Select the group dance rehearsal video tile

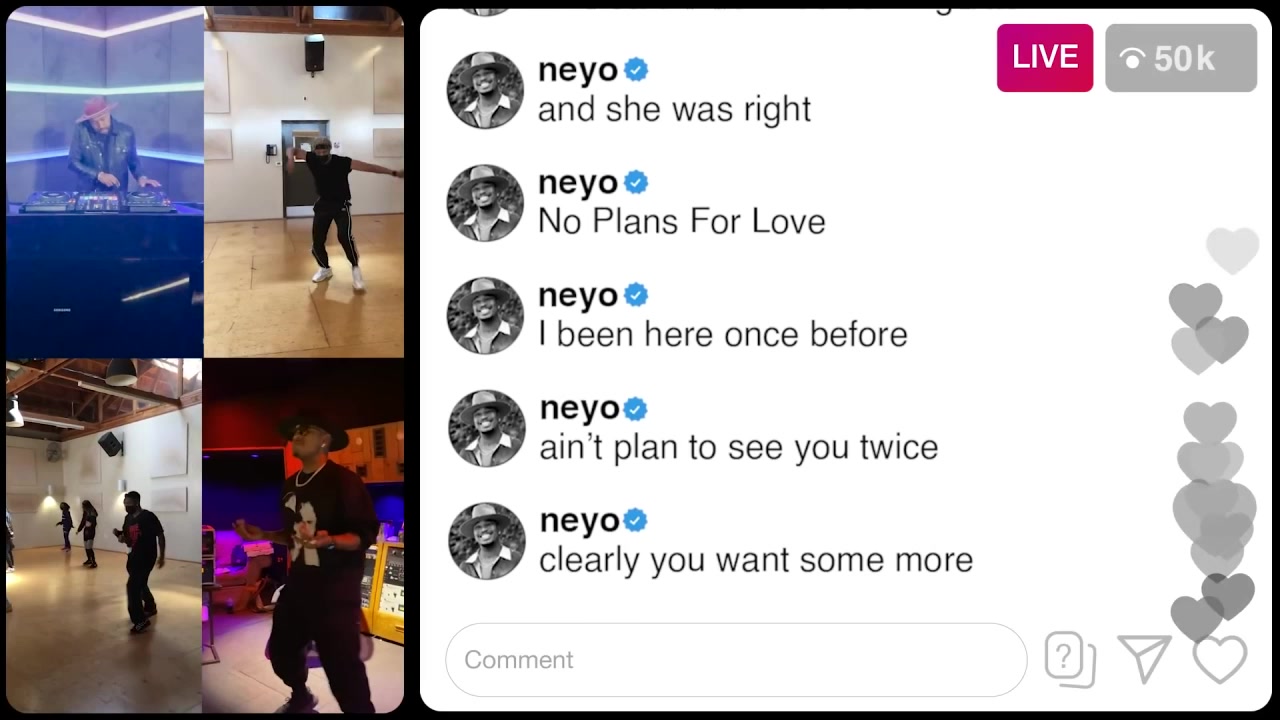104,534
